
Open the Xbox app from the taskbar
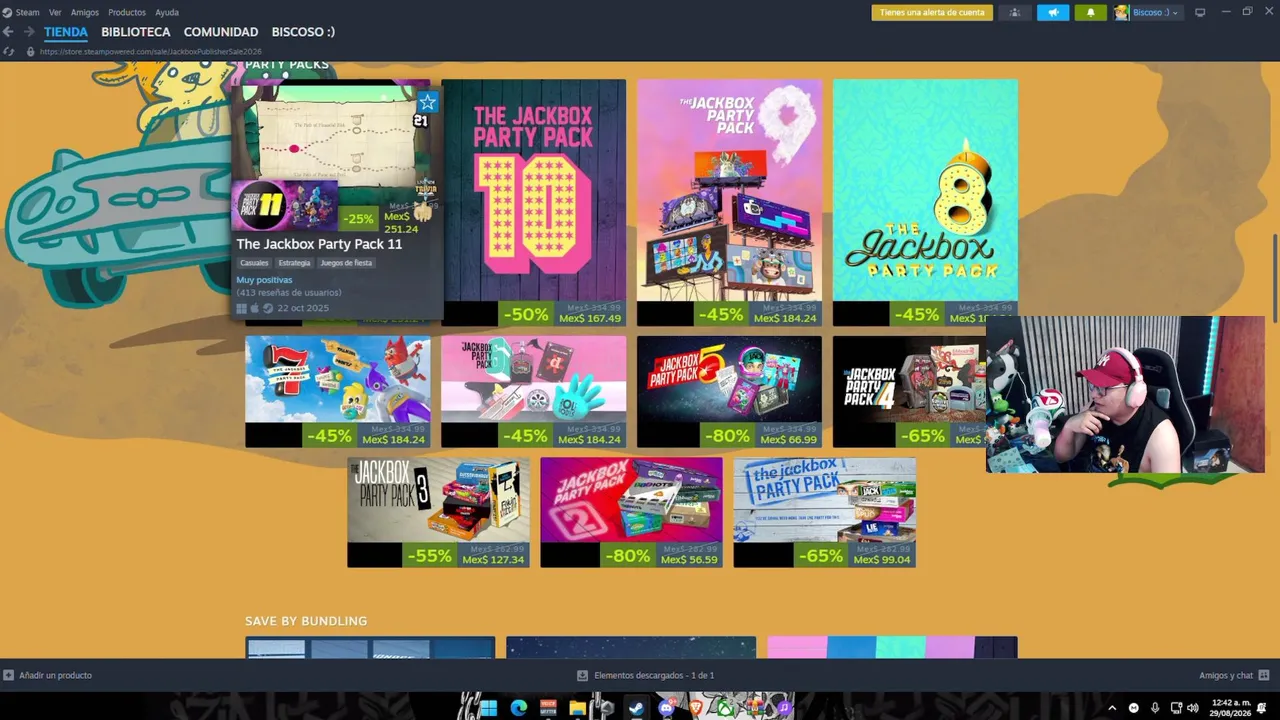(x=725, y=708)
